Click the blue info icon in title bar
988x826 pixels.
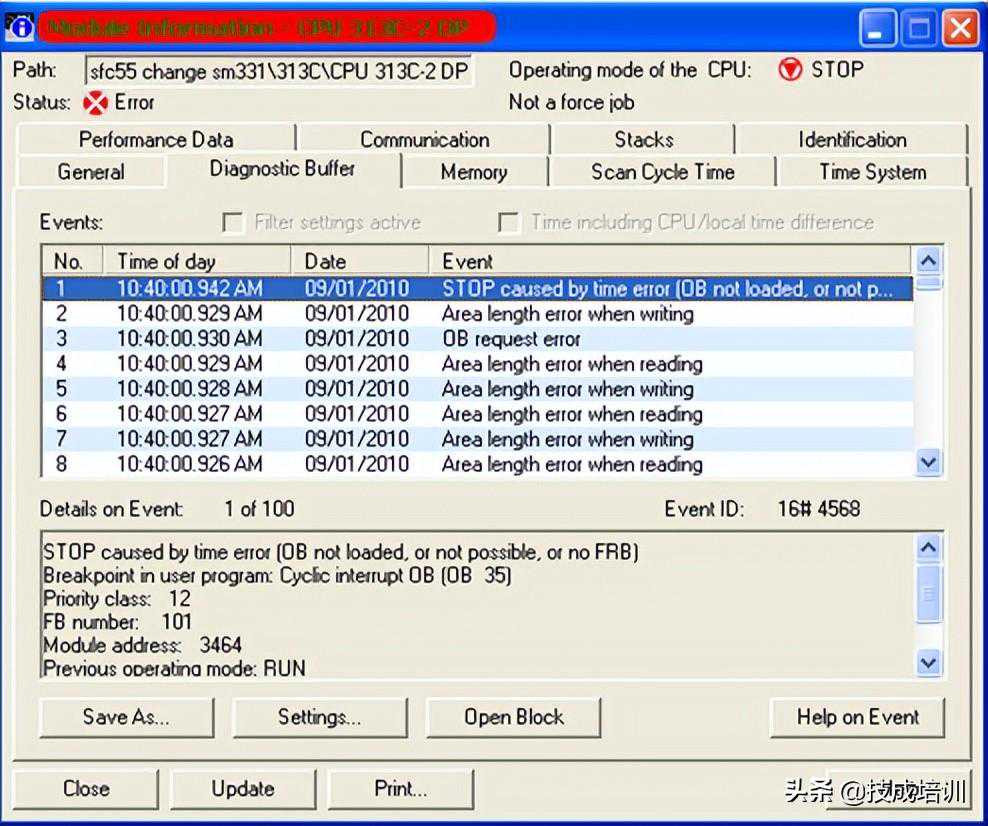[x=19, y=27]
